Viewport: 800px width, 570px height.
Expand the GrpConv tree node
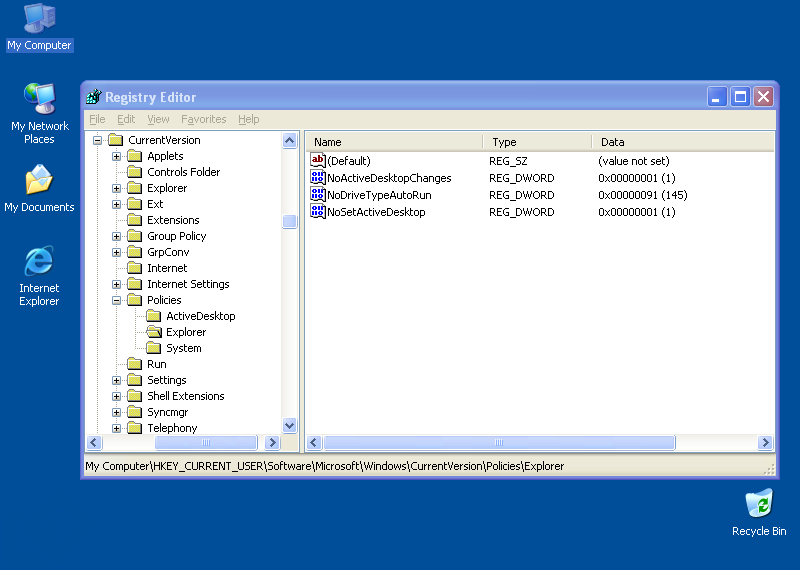[x=116, y=252]
